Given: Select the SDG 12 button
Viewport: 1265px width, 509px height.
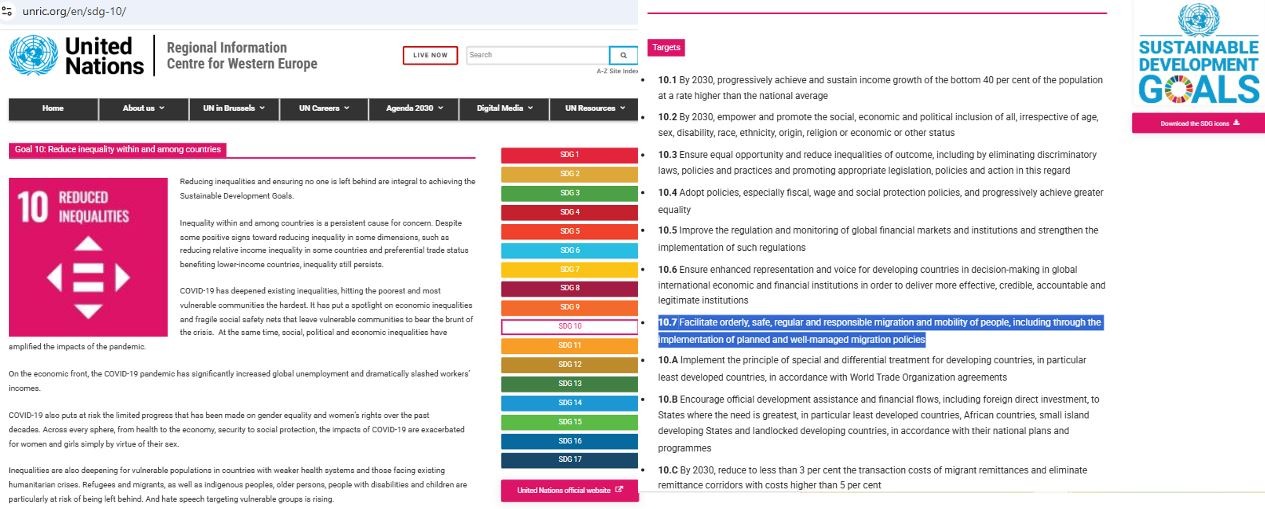Looking at the screenshot, I should [570, 364].
